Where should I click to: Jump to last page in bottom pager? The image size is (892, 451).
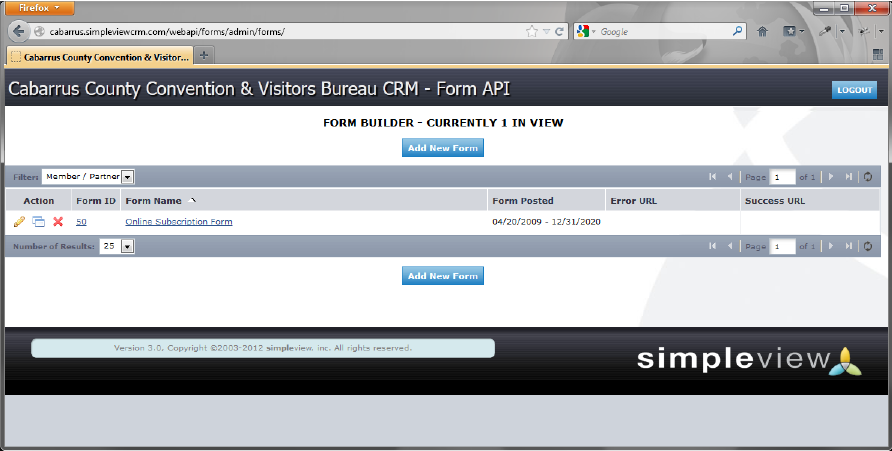pos(848,246)
